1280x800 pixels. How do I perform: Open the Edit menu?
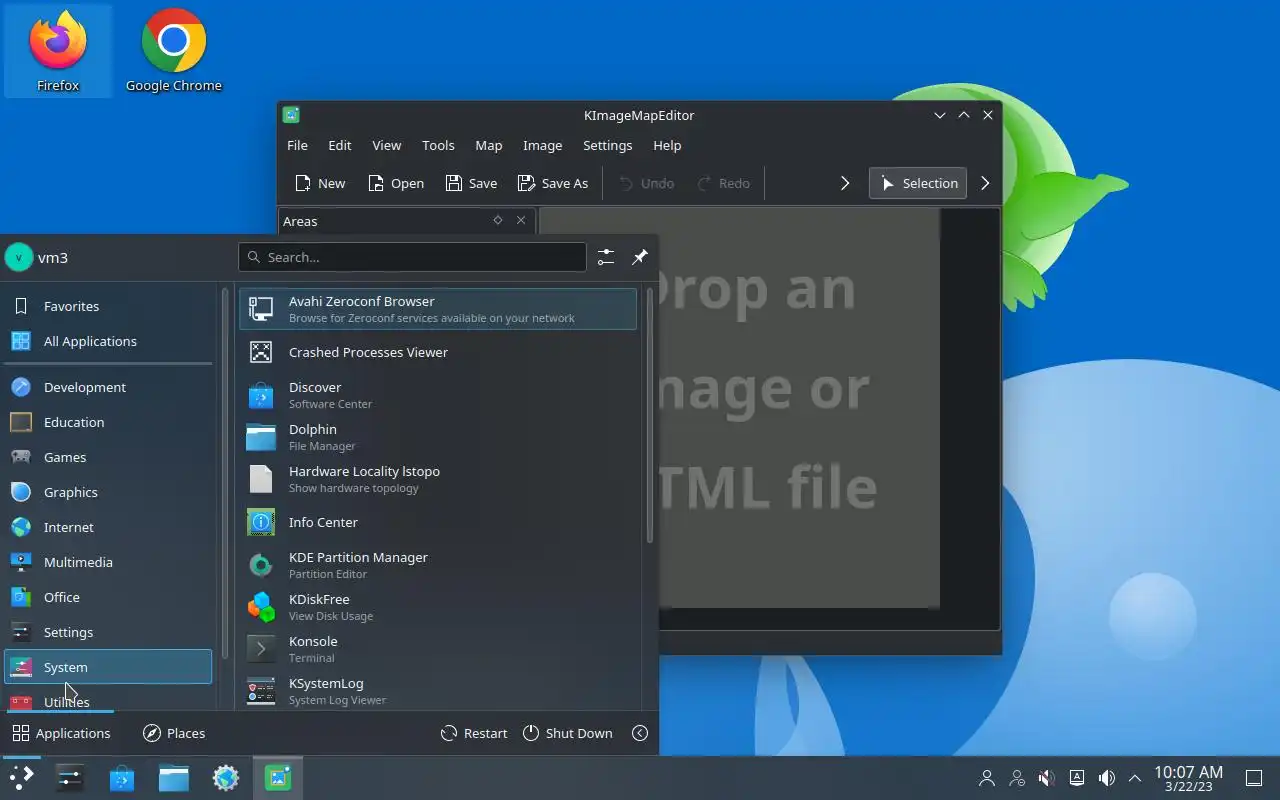point(340,145)
